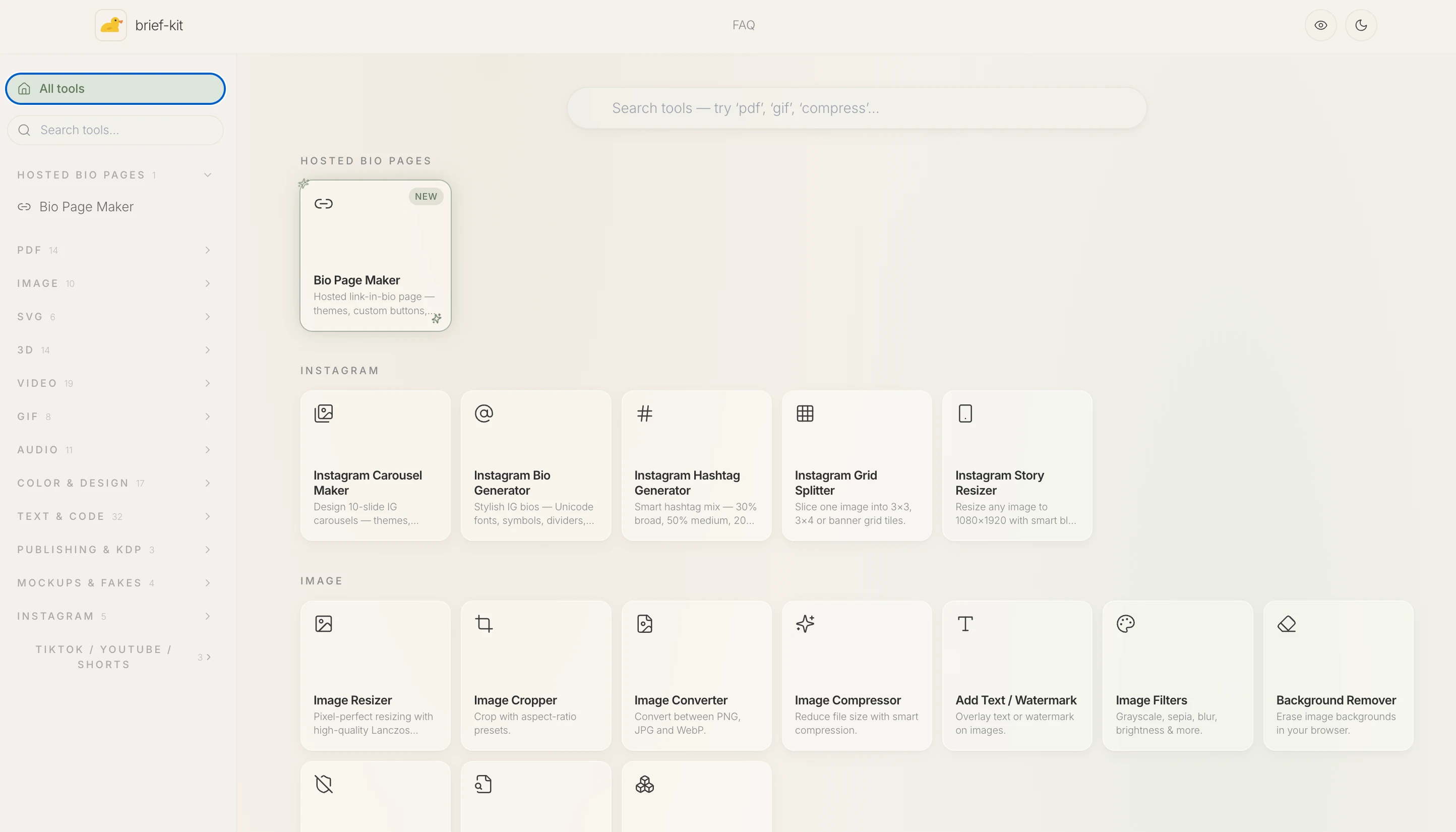Focus the sidebar Search tools input
Image resolution: width=1456 pixels, height=832 pixels.
(x=126, y=130)
